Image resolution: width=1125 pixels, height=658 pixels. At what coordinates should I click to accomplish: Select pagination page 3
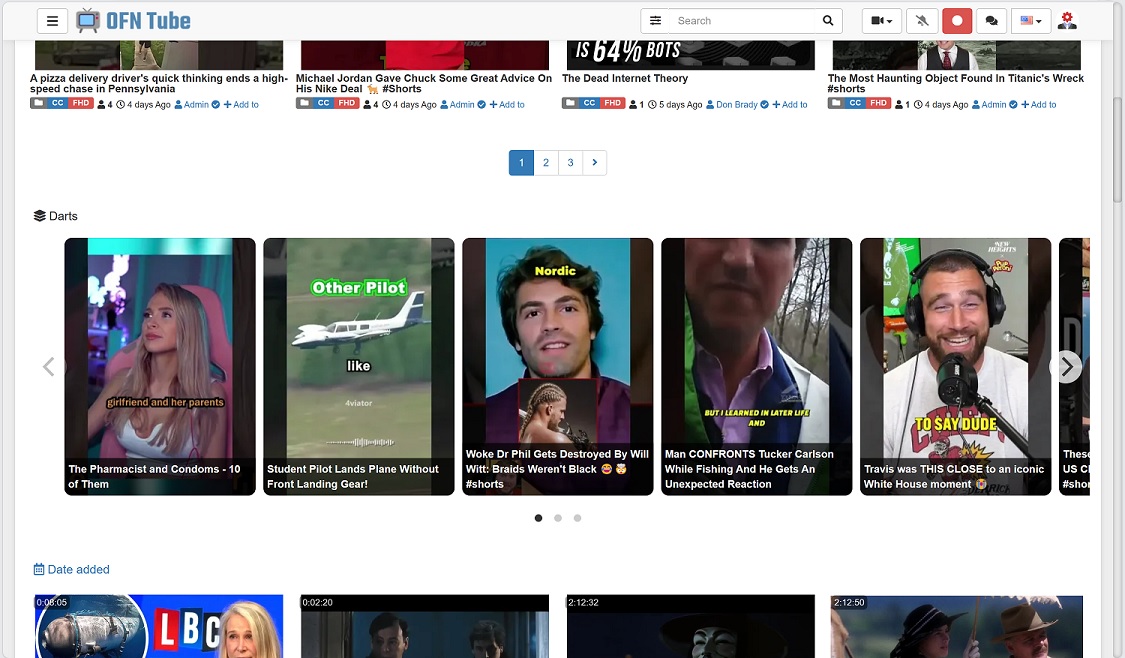(570, 162)
